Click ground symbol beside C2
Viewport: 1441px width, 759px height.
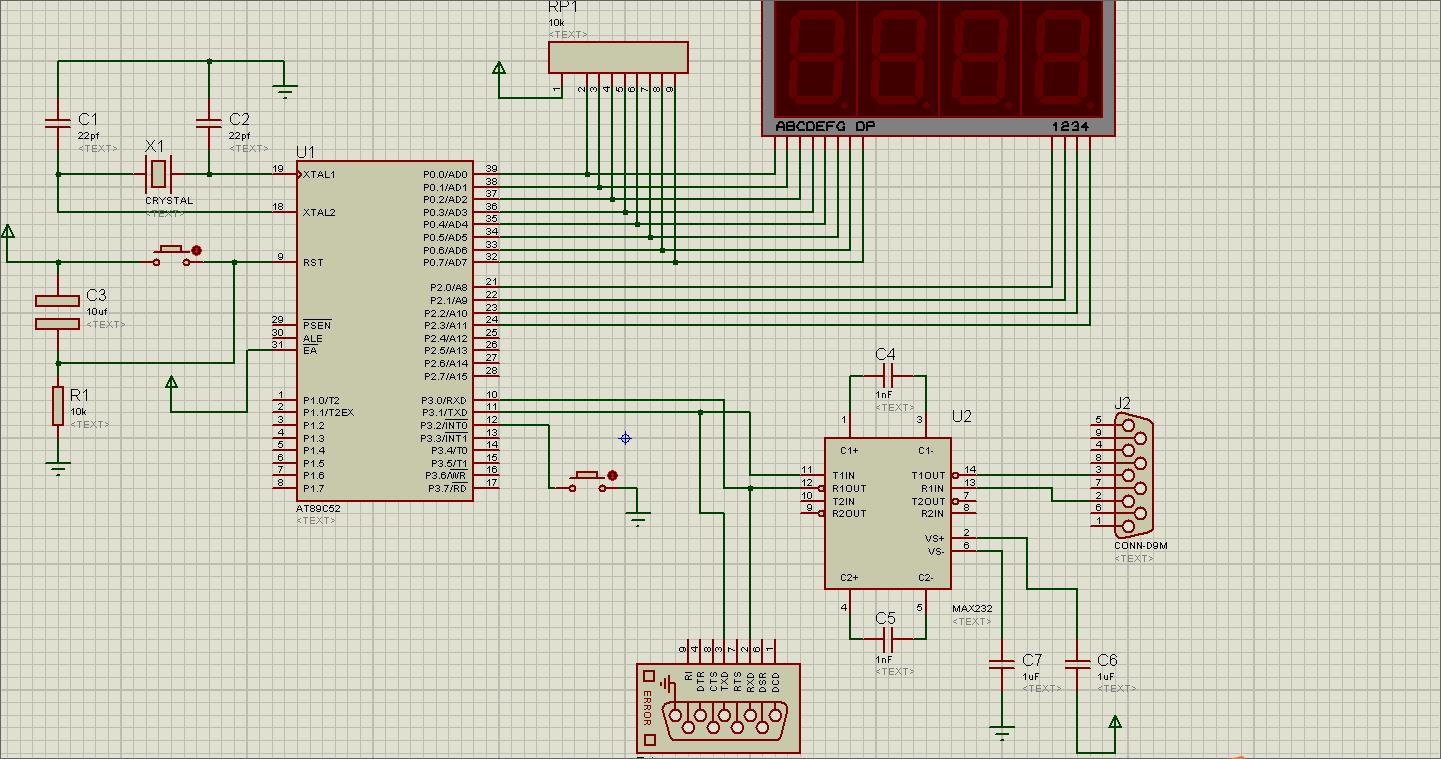pos(285,92)
